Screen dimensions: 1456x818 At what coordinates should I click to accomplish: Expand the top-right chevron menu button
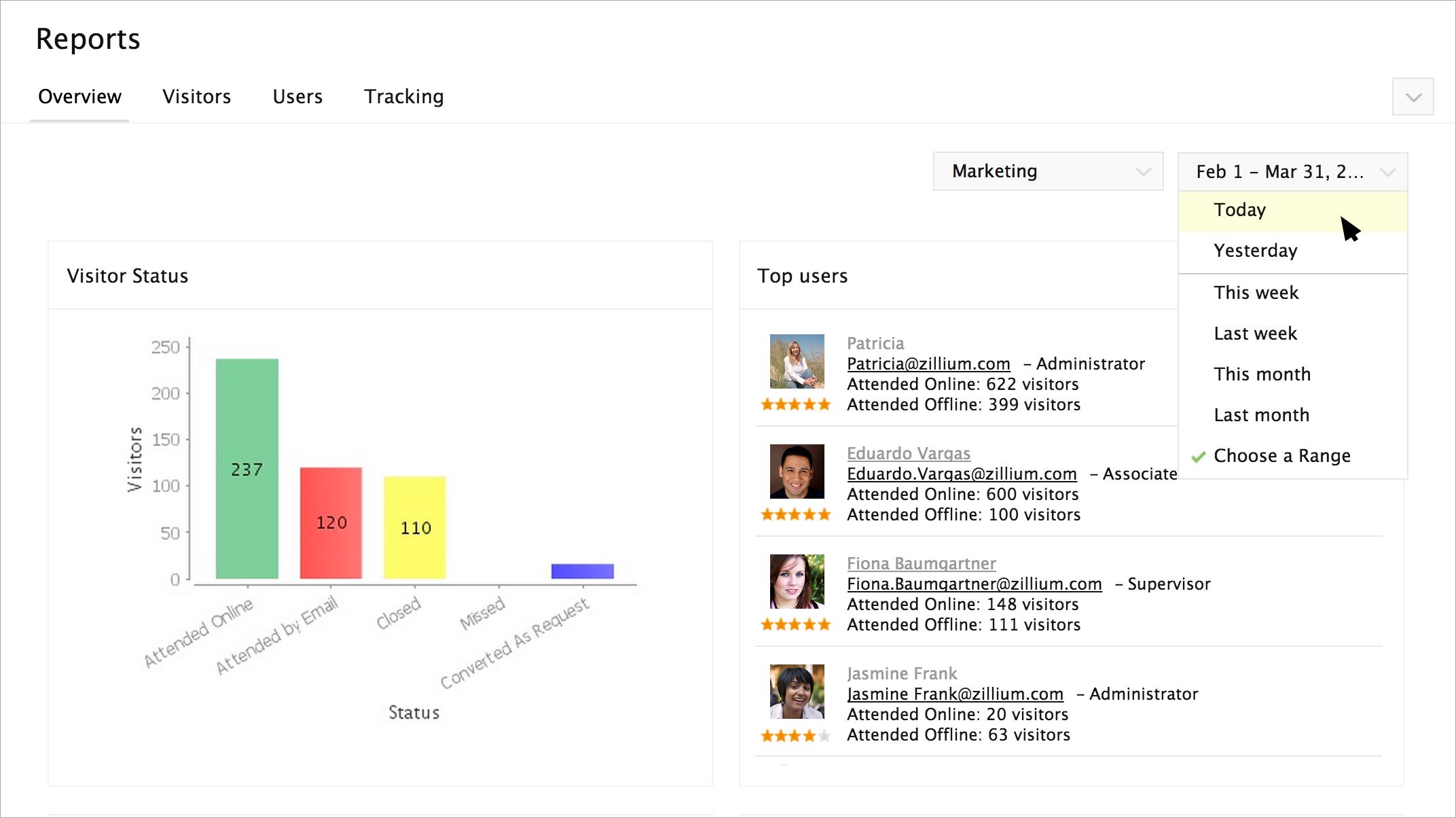(x=1413, y=97)
